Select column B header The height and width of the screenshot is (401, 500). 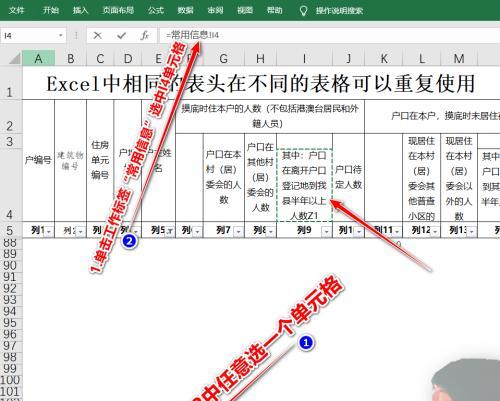71,59
